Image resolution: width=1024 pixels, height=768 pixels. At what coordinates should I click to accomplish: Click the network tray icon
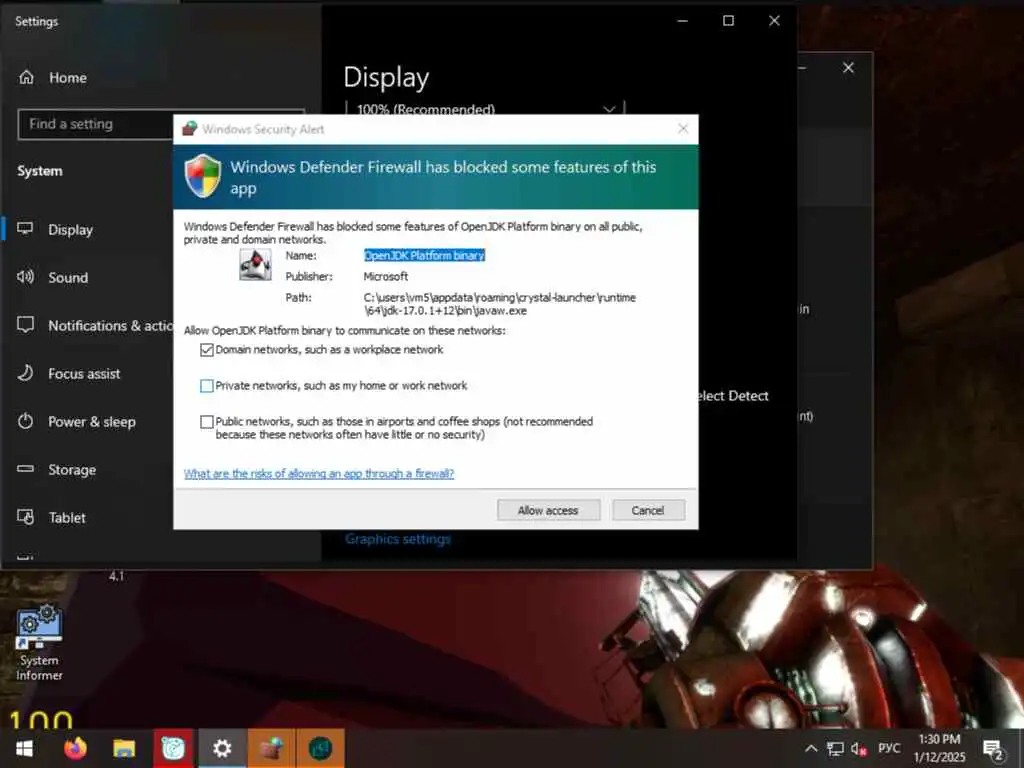click(835, 748)
